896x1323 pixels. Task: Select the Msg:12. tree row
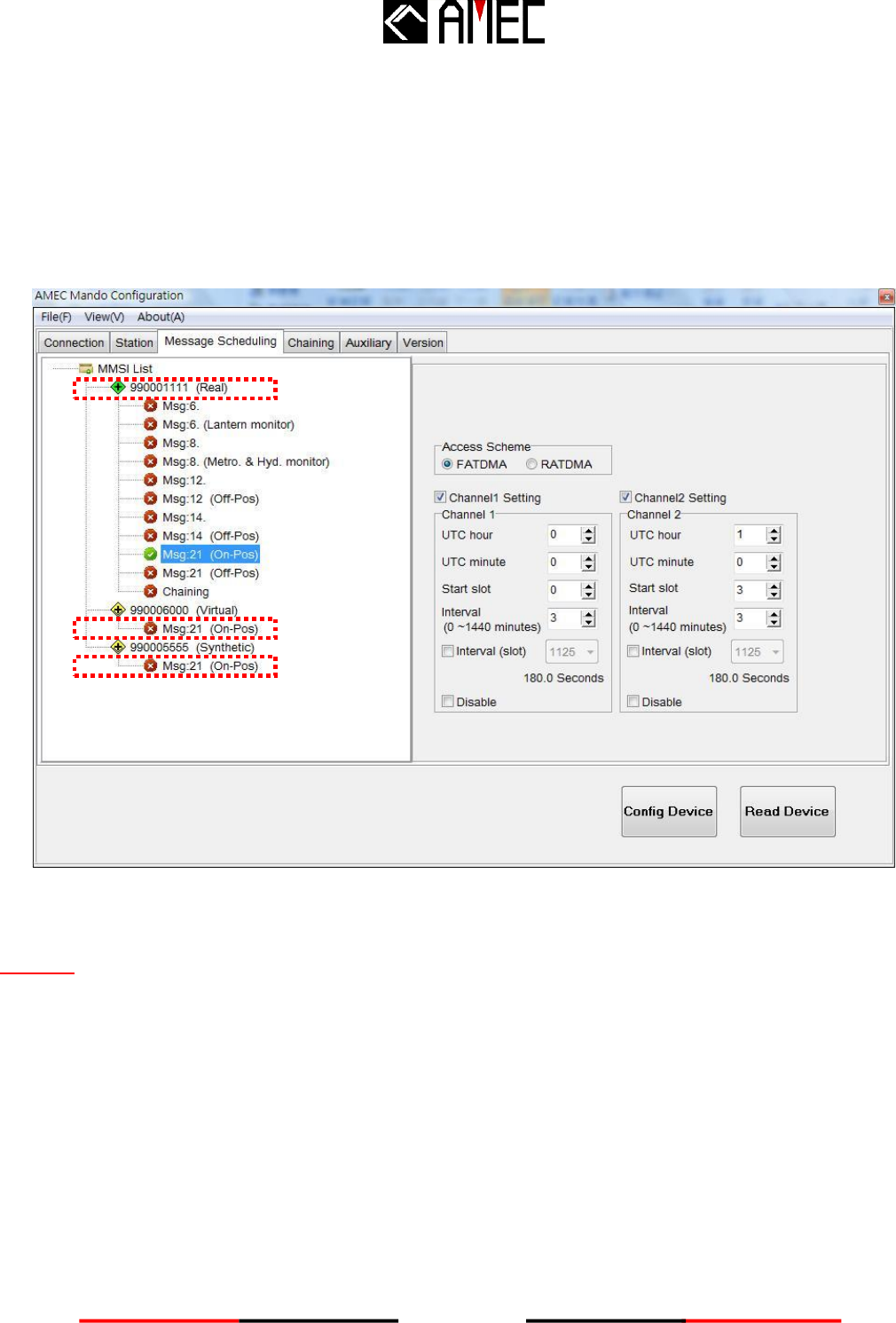tap(184, 480)
